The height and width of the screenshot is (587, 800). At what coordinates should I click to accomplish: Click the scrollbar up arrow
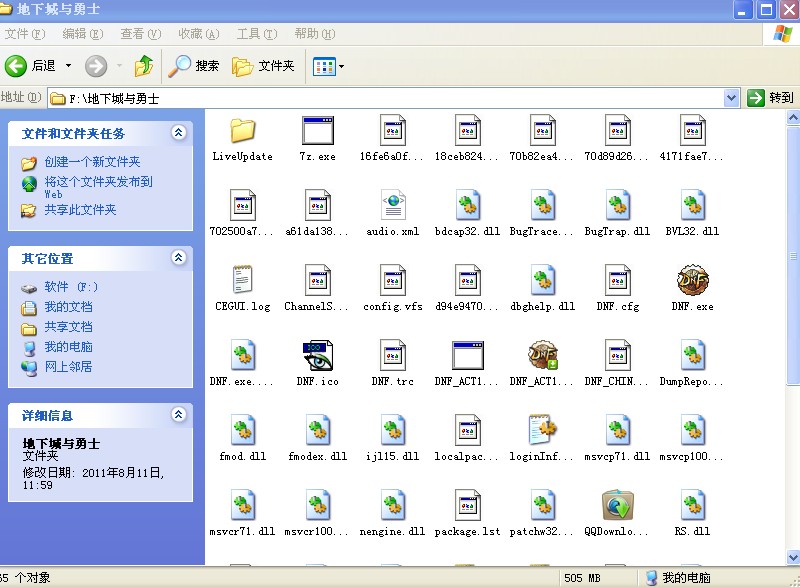click(793, 118)
